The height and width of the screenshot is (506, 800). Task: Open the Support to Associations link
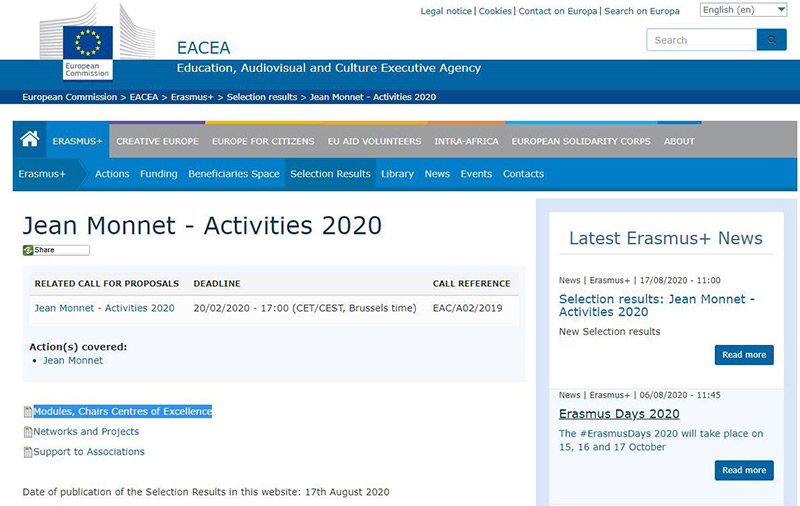(89, 452)
